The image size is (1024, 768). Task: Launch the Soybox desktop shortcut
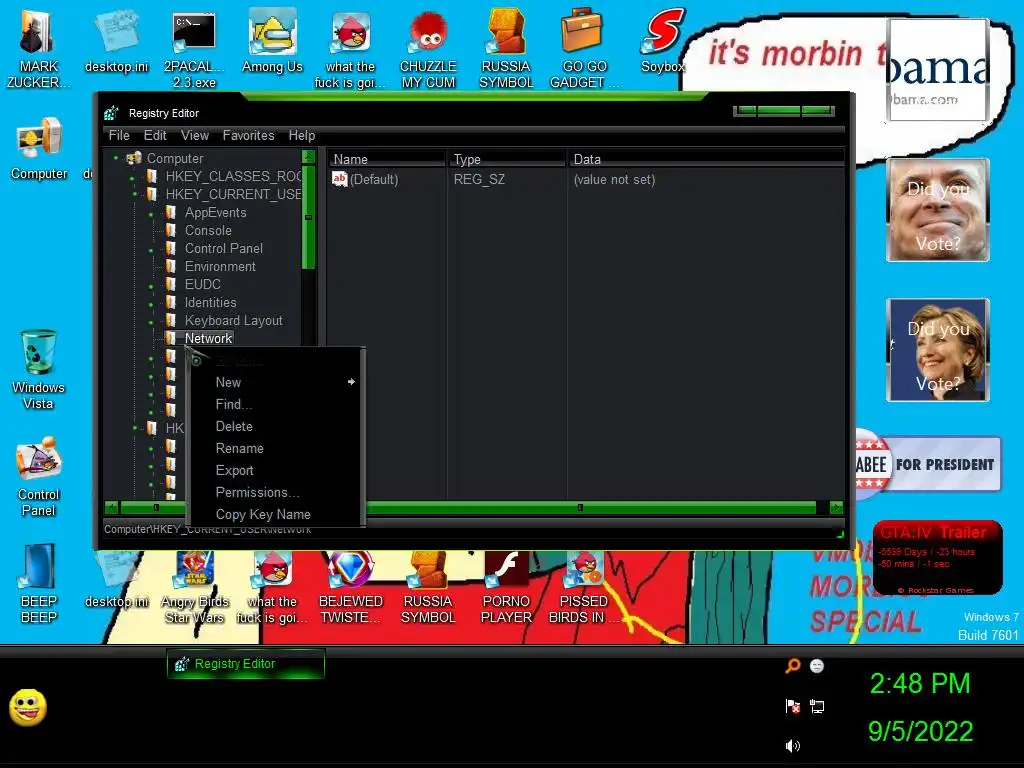click(662, 40)
